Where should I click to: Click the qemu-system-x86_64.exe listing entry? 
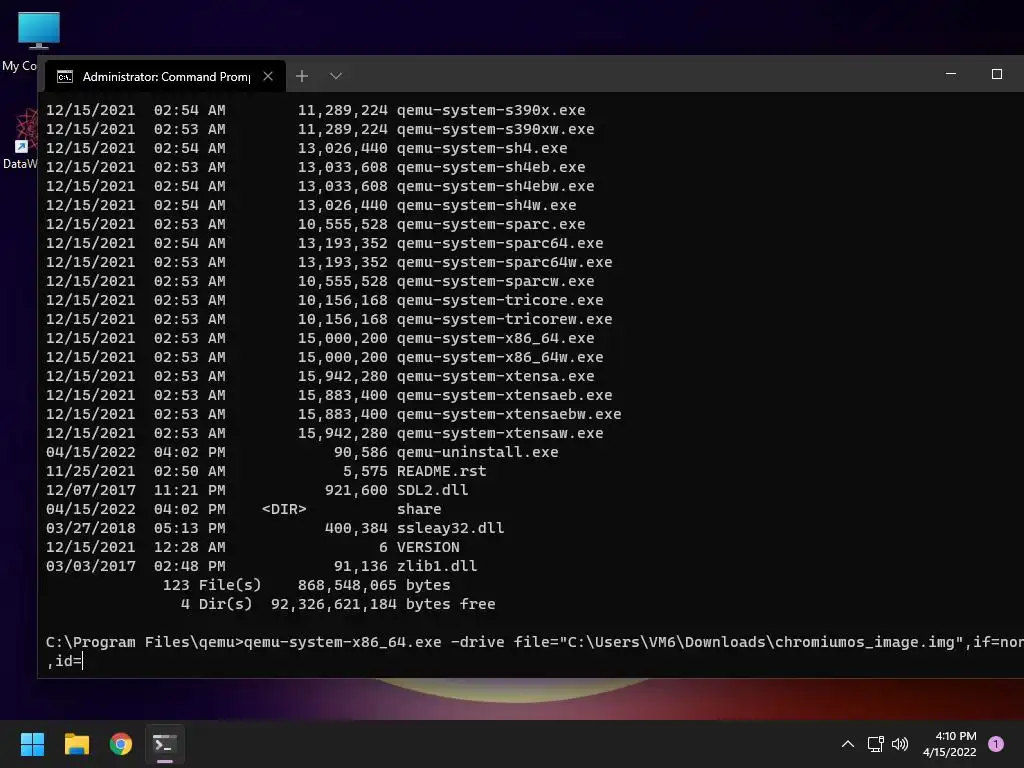495,338
